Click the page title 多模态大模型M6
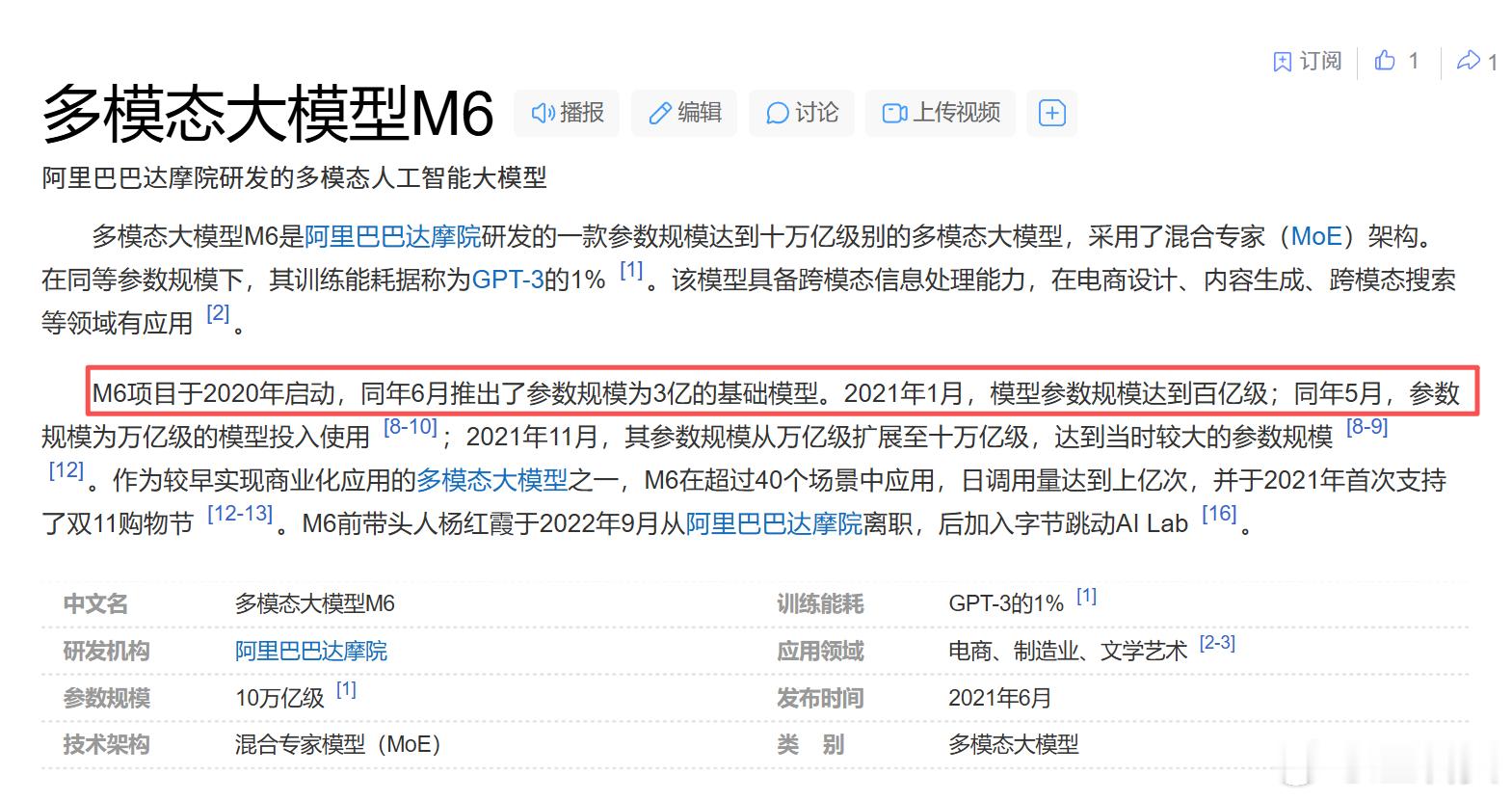The width and height of the screenshot is (1512, 801). pyautogui.click(x=268, y=114)
